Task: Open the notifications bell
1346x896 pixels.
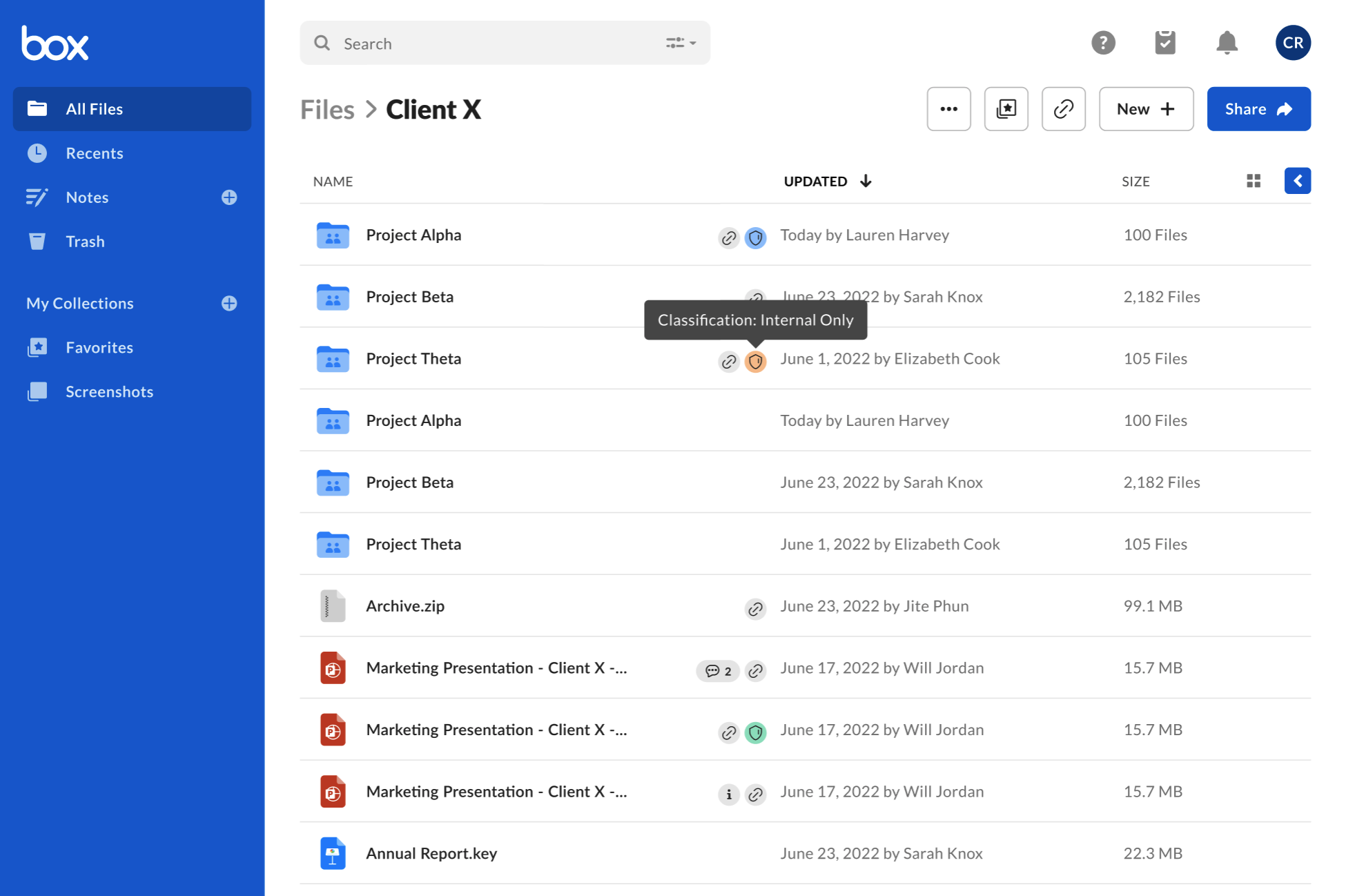Action: click(1227, 43)
